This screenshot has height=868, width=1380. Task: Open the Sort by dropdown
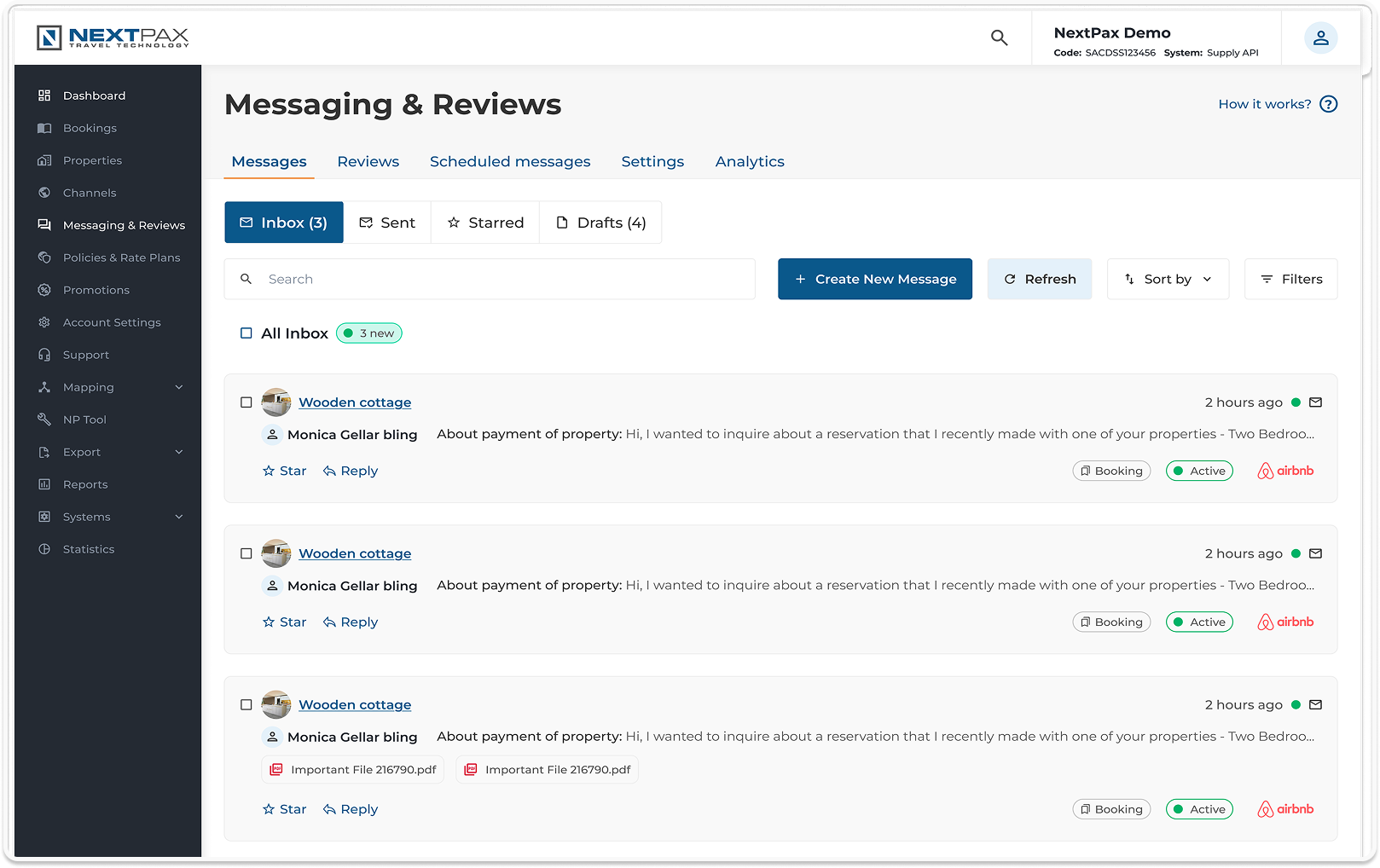click(1168, 279)
